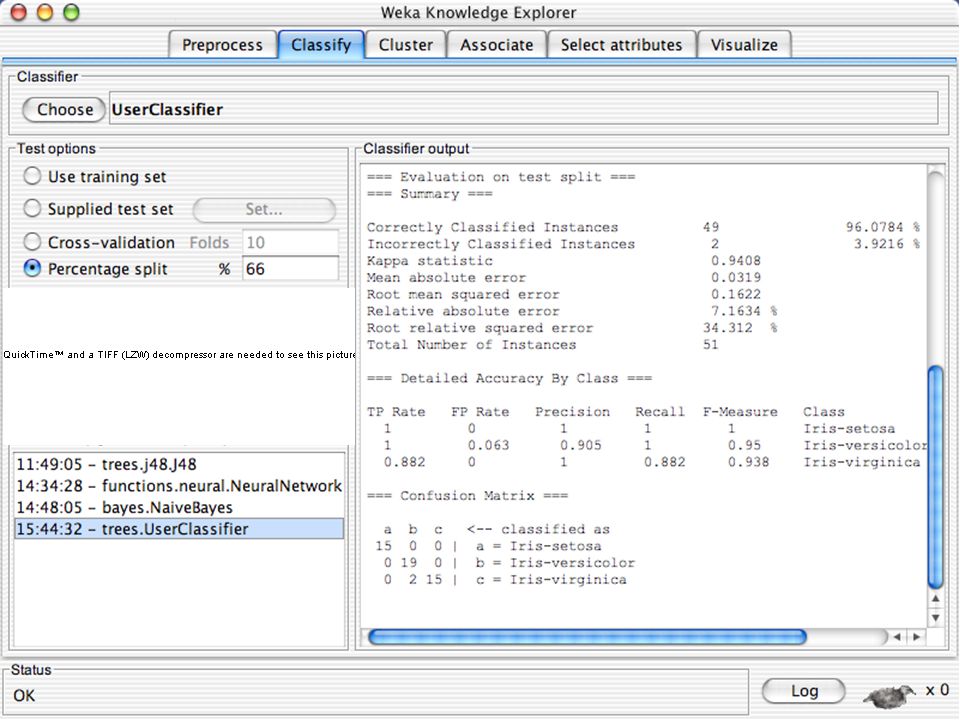Select the 11:49:05 trees.j48.J48 result
The width and height of the screenshot is (960, 720).
[x=179, y=464]
